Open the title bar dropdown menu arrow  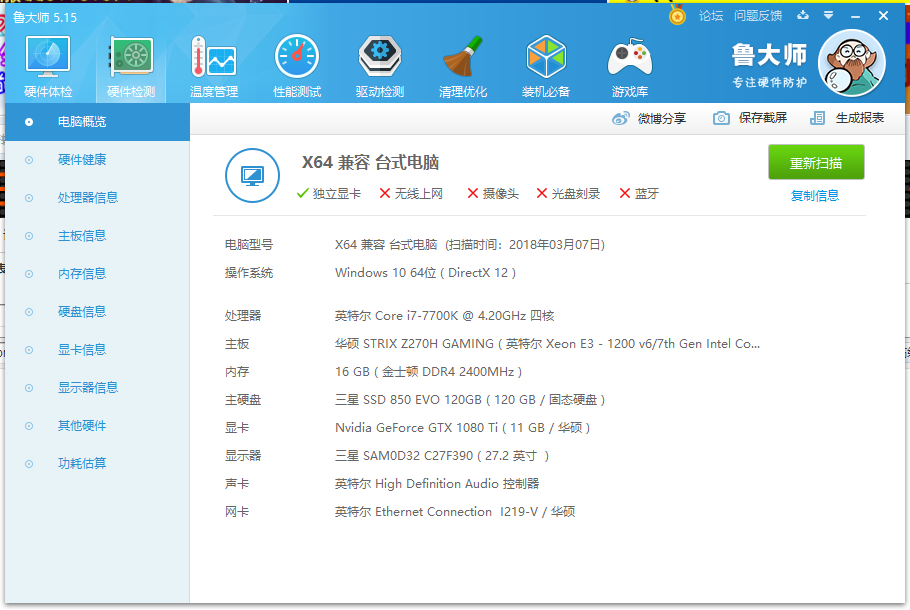click(x=829, y=15)
